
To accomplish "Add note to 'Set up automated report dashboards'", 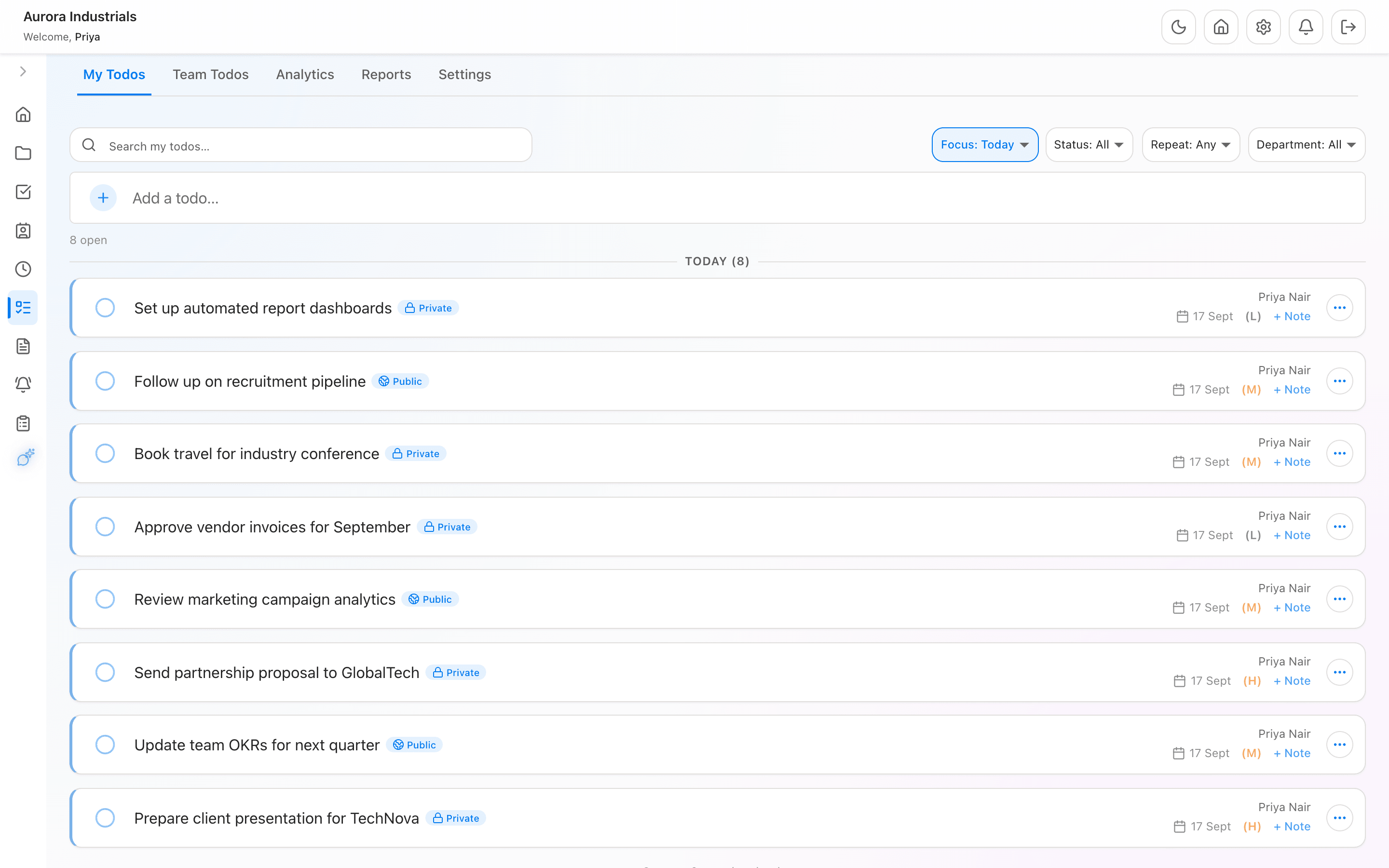I will [x=1292, y=316].
